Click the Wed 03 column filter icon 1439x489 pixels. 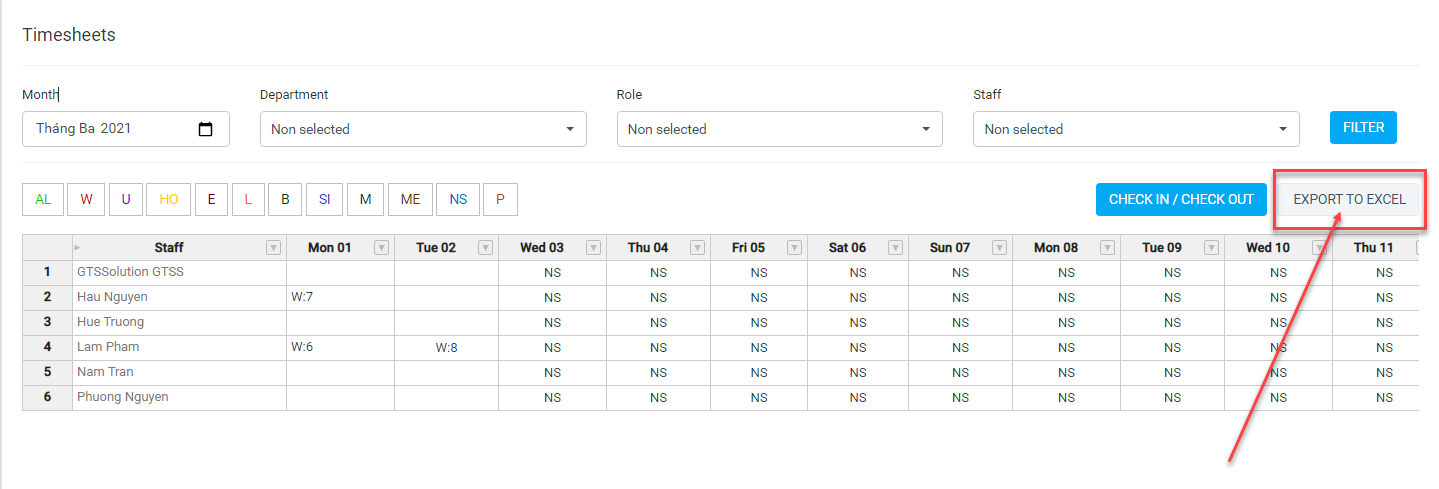coord(593,248)
